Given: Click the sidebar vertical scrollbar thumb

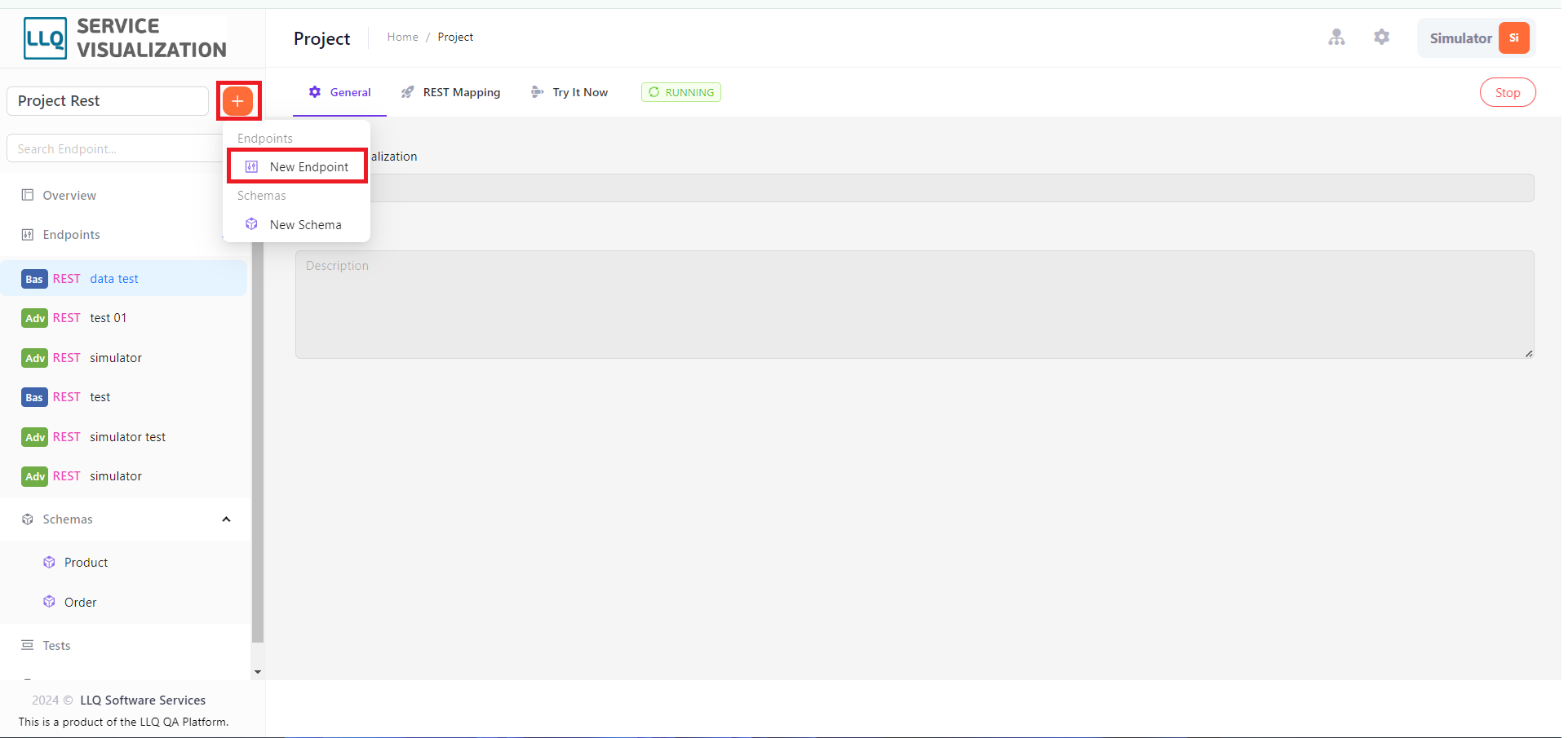Looking at the screenshot, I should 258,442.
